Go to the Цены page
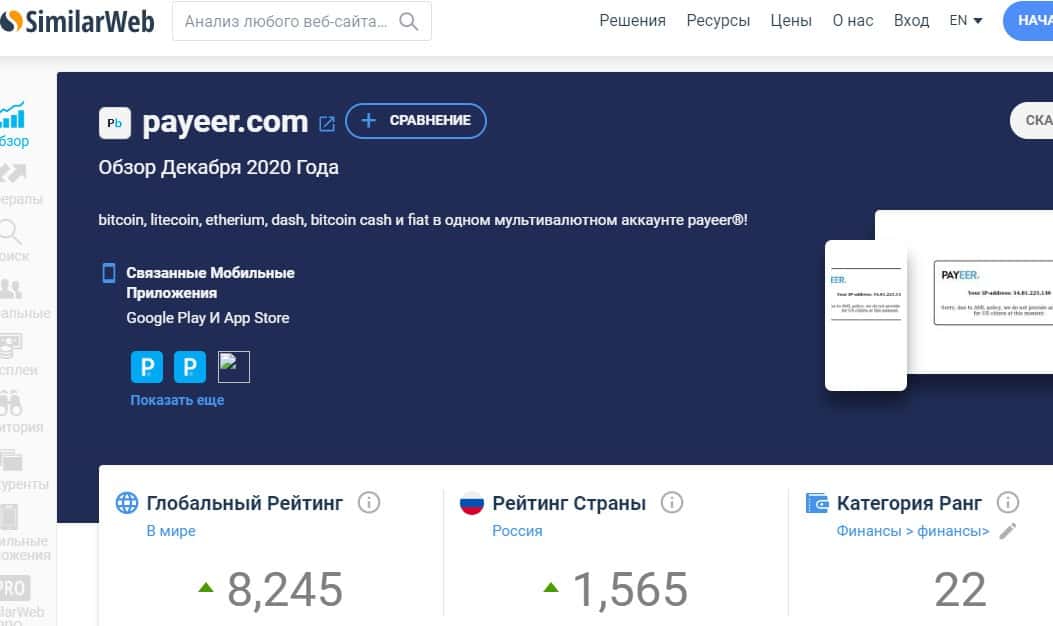The height and width of the screenshot is (626, 1053). click(791, 21)
